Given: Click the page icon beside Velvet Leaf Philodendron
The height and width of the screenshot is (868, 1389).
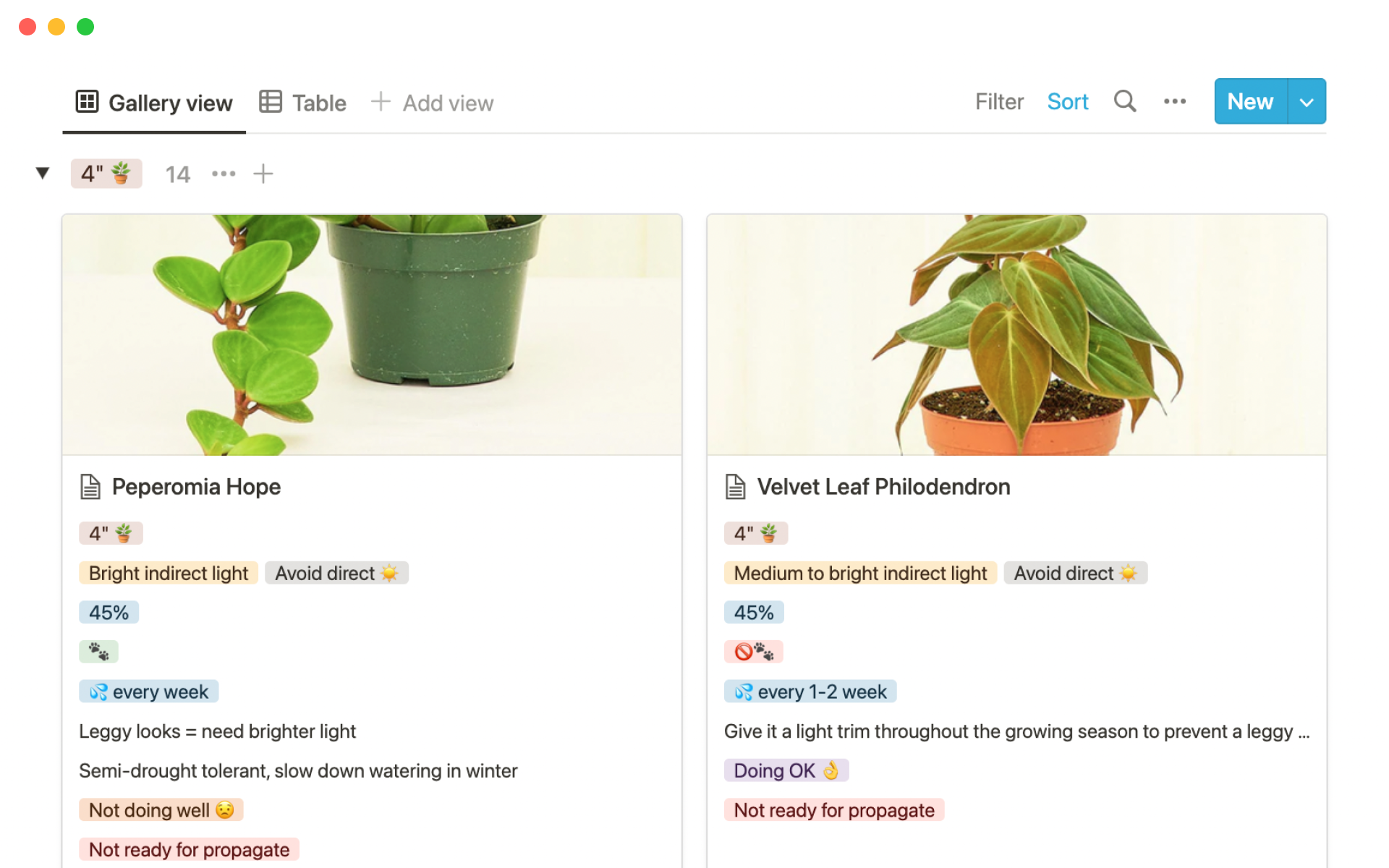Looking at the screenshot, I should pyautogui.click(x=735, y=487).
